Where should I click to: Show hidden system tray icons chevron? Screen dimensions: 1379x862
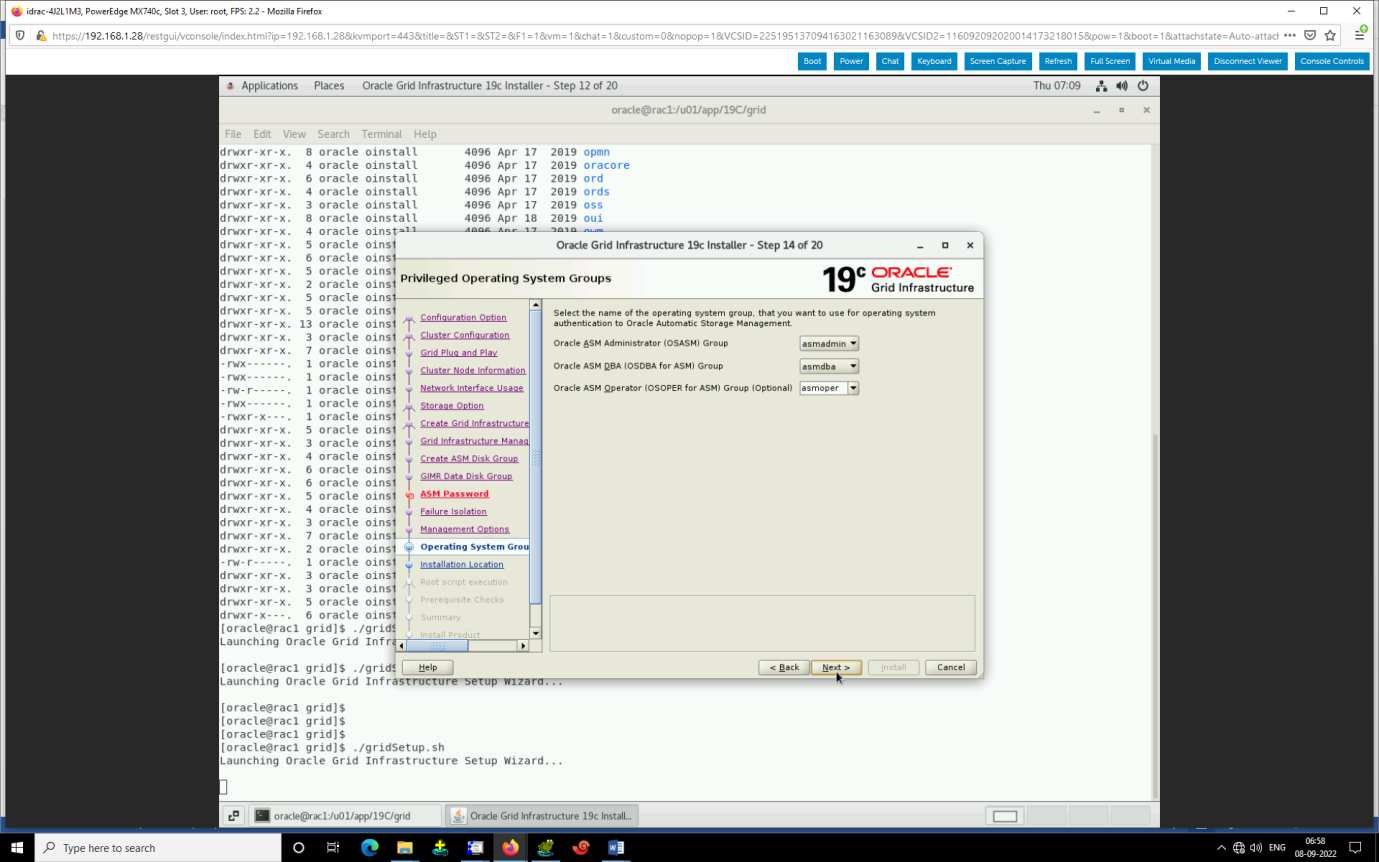click(1221, 848)
